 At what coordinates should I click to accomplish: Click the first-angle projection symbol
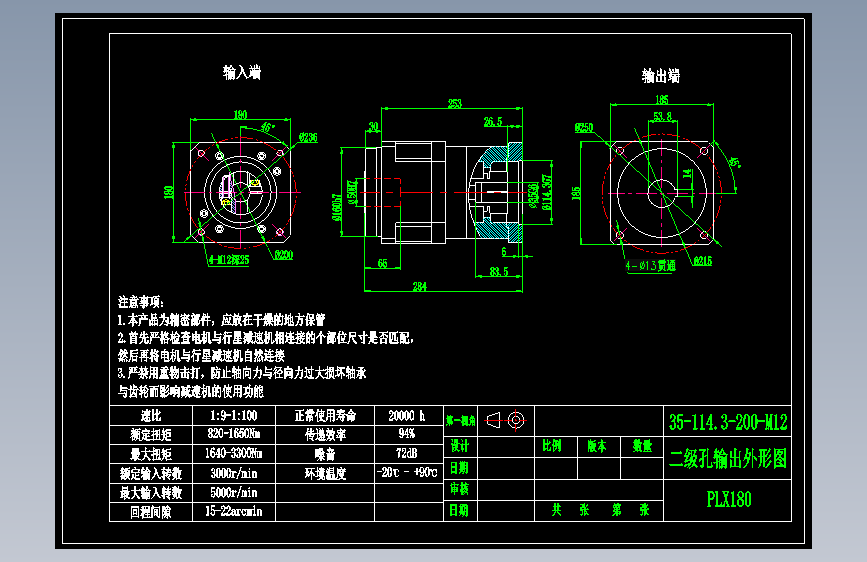(x=505, y=420)
